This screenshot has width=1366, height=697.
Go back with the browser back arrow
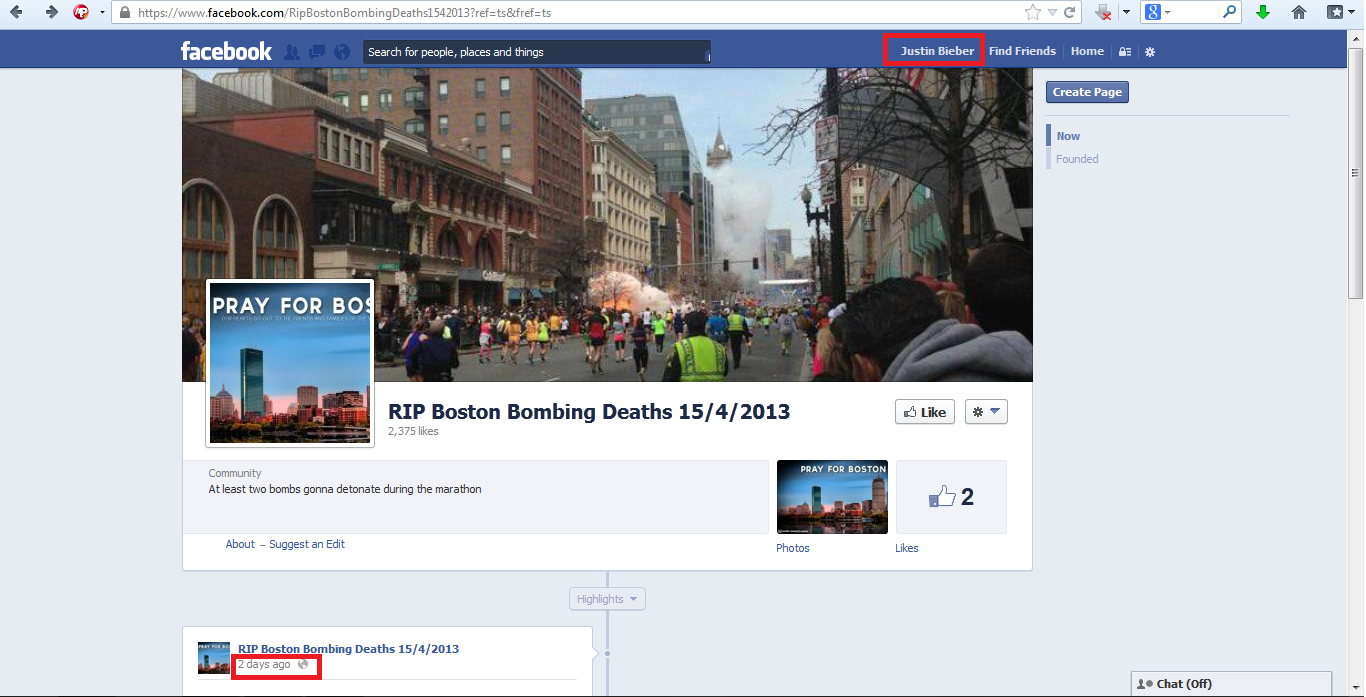[x=16, y=13]
